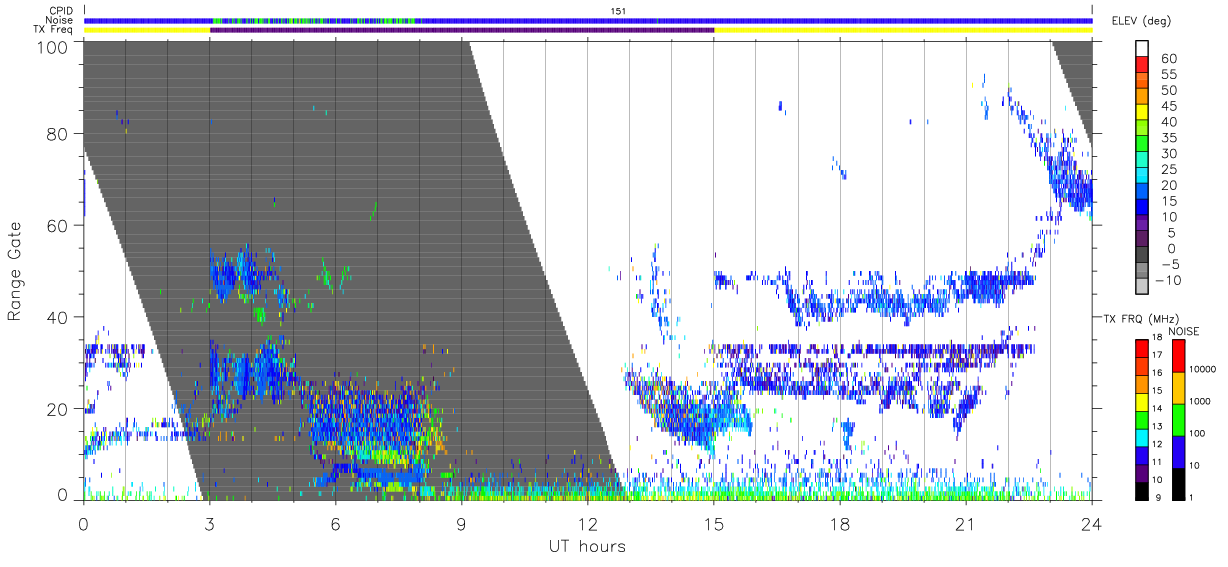1228x567 pixels.
Task: Pick the purple segment of the TX Freq bar
Action: coord(462,30)
